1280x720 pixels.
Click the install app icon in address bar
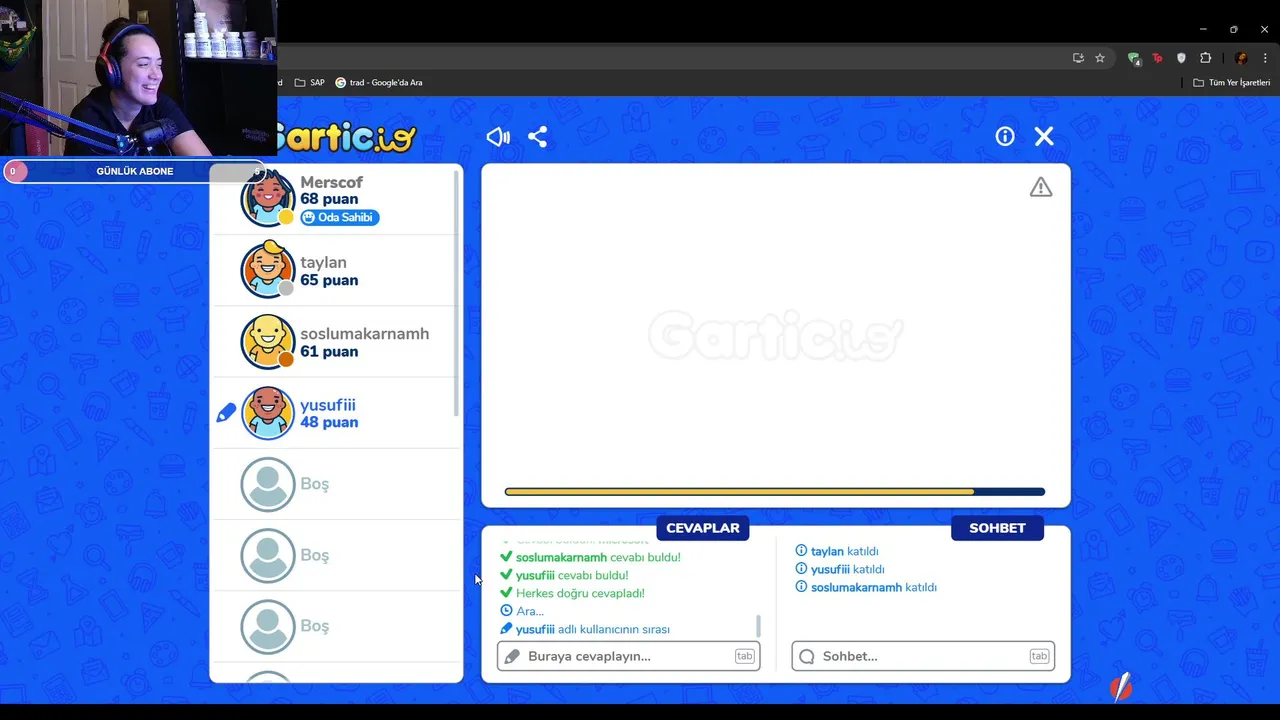(x=1078, y=58)
